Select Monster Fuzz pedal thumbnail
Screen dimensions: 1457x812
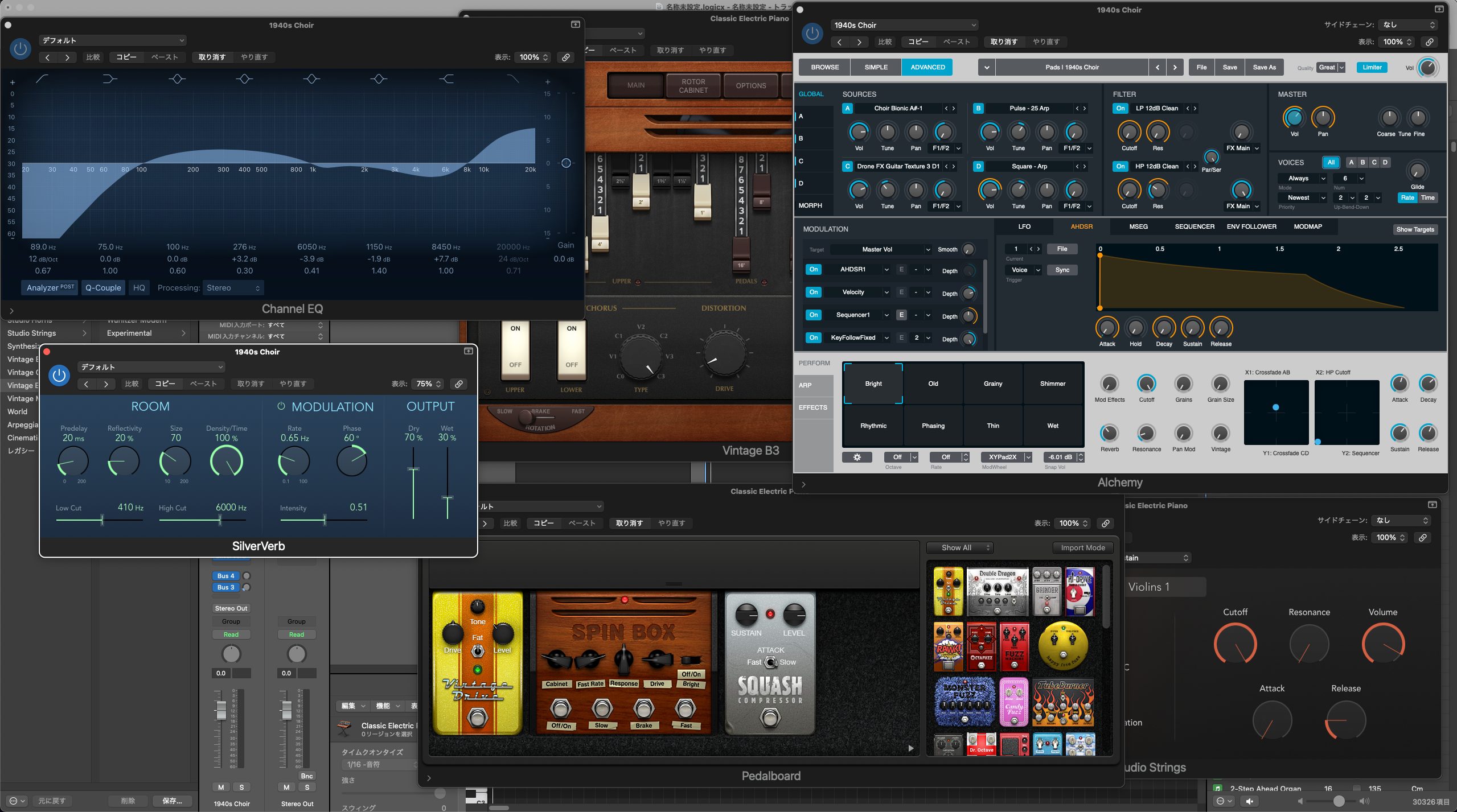tap(964, 701)
